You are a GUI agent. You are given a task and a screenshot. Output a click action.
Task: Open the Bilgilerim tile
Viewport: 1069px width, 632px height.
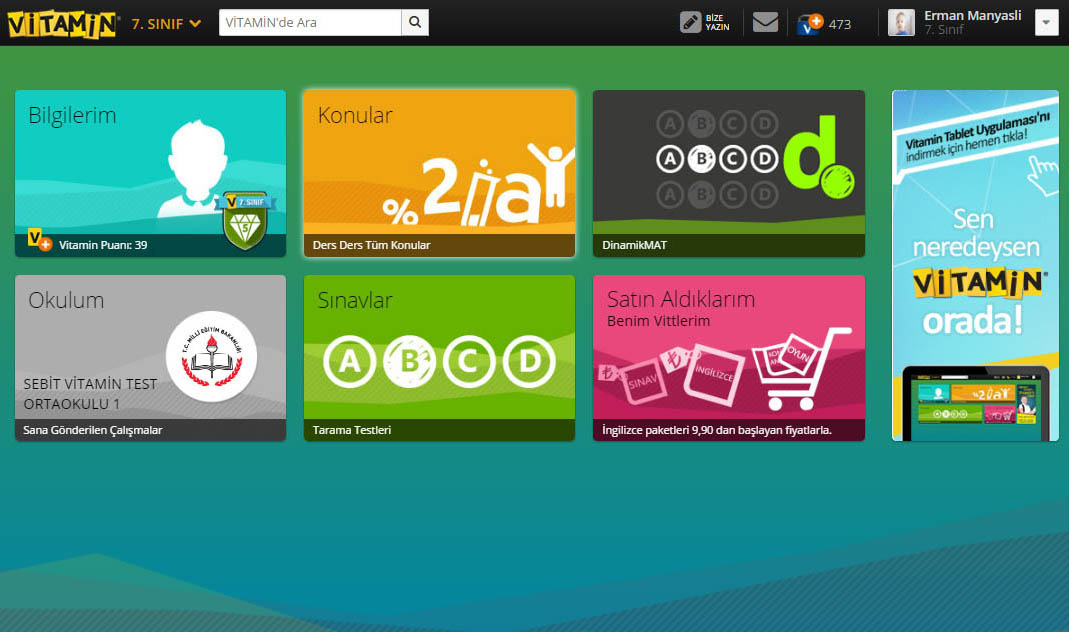[151, 173]
